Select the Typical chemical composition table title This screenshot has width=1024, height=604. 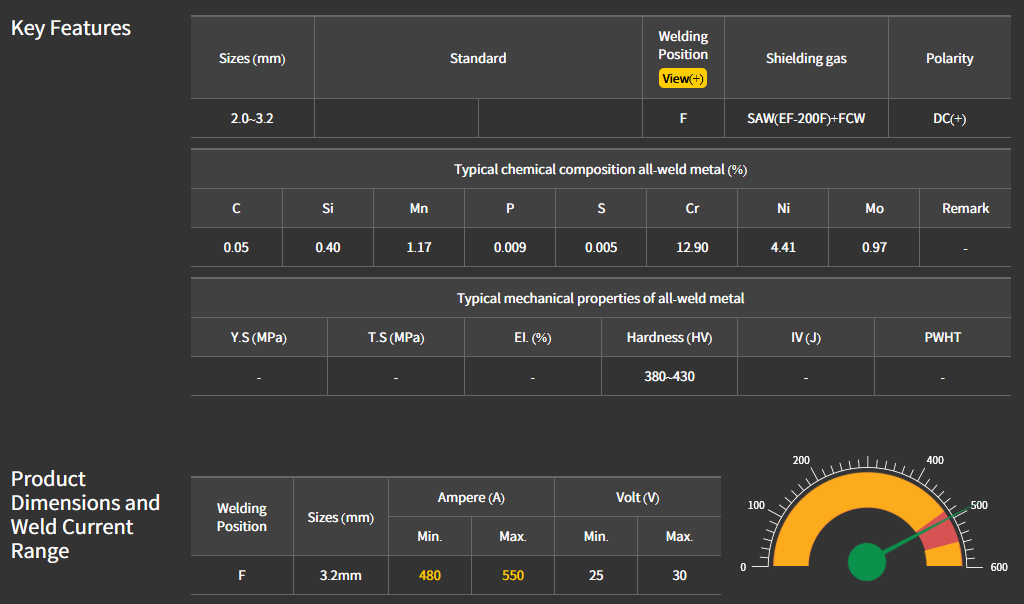[600, 169]
